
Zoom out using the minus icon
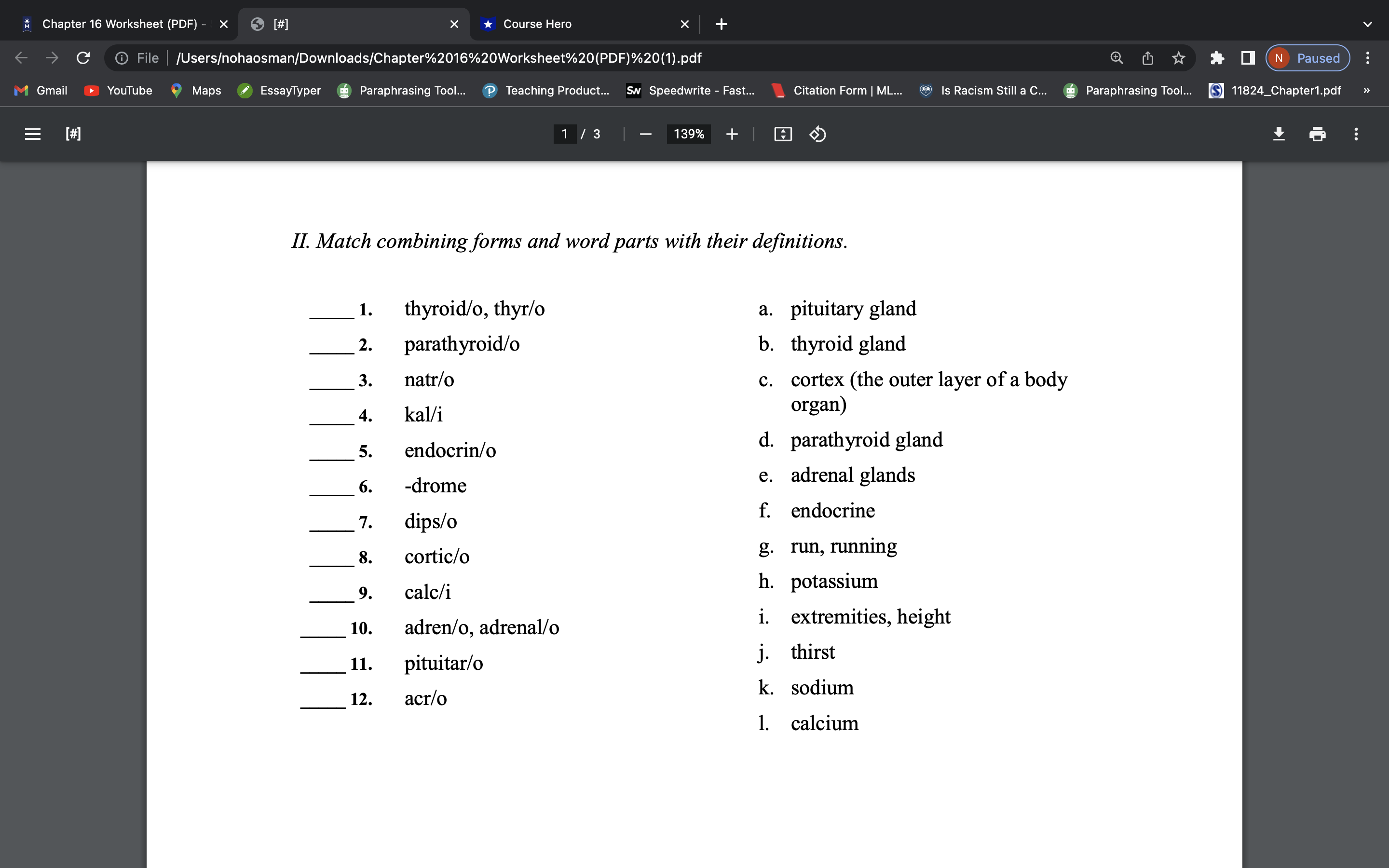[645, 134]
